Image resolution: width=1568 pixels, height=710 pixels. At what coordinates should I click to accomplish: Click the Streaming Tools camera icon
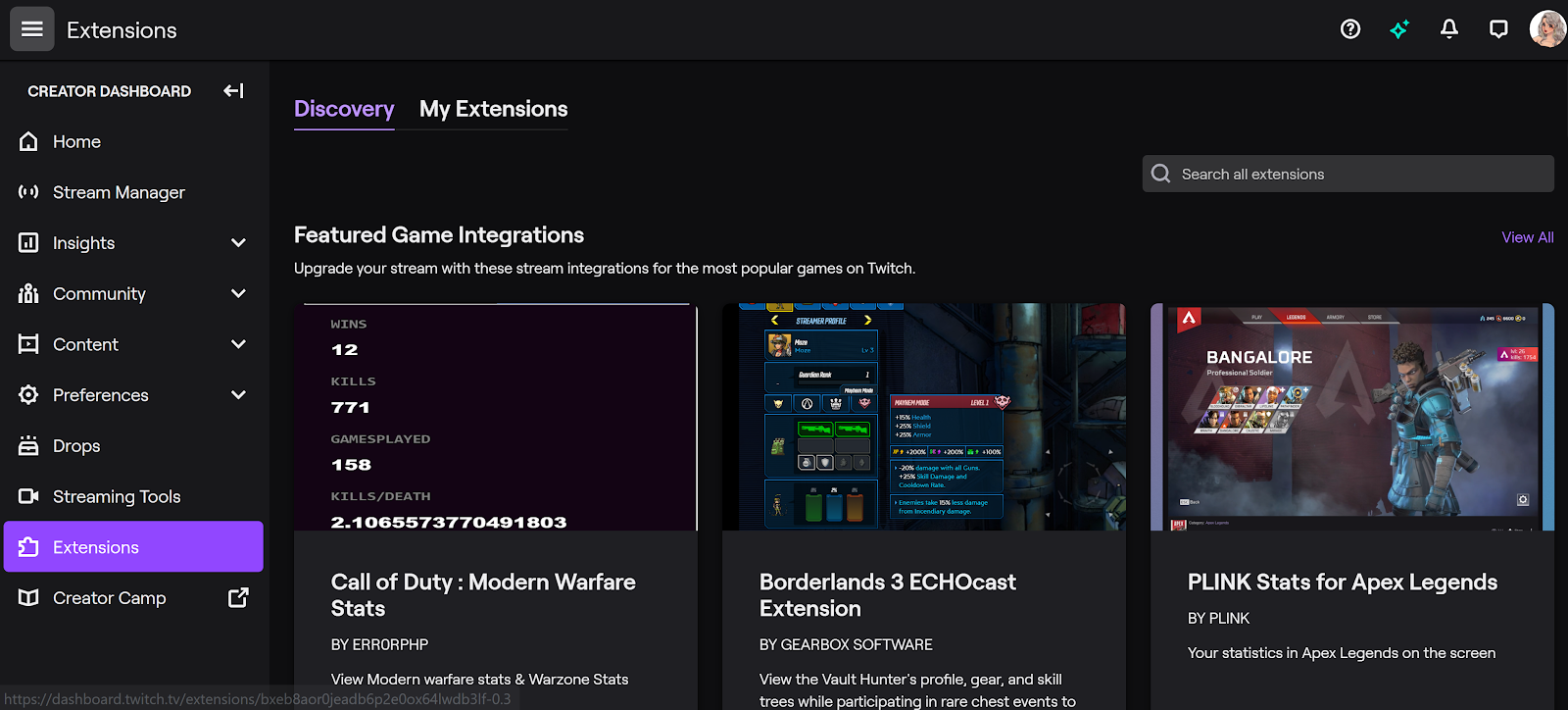click(28, 496)
